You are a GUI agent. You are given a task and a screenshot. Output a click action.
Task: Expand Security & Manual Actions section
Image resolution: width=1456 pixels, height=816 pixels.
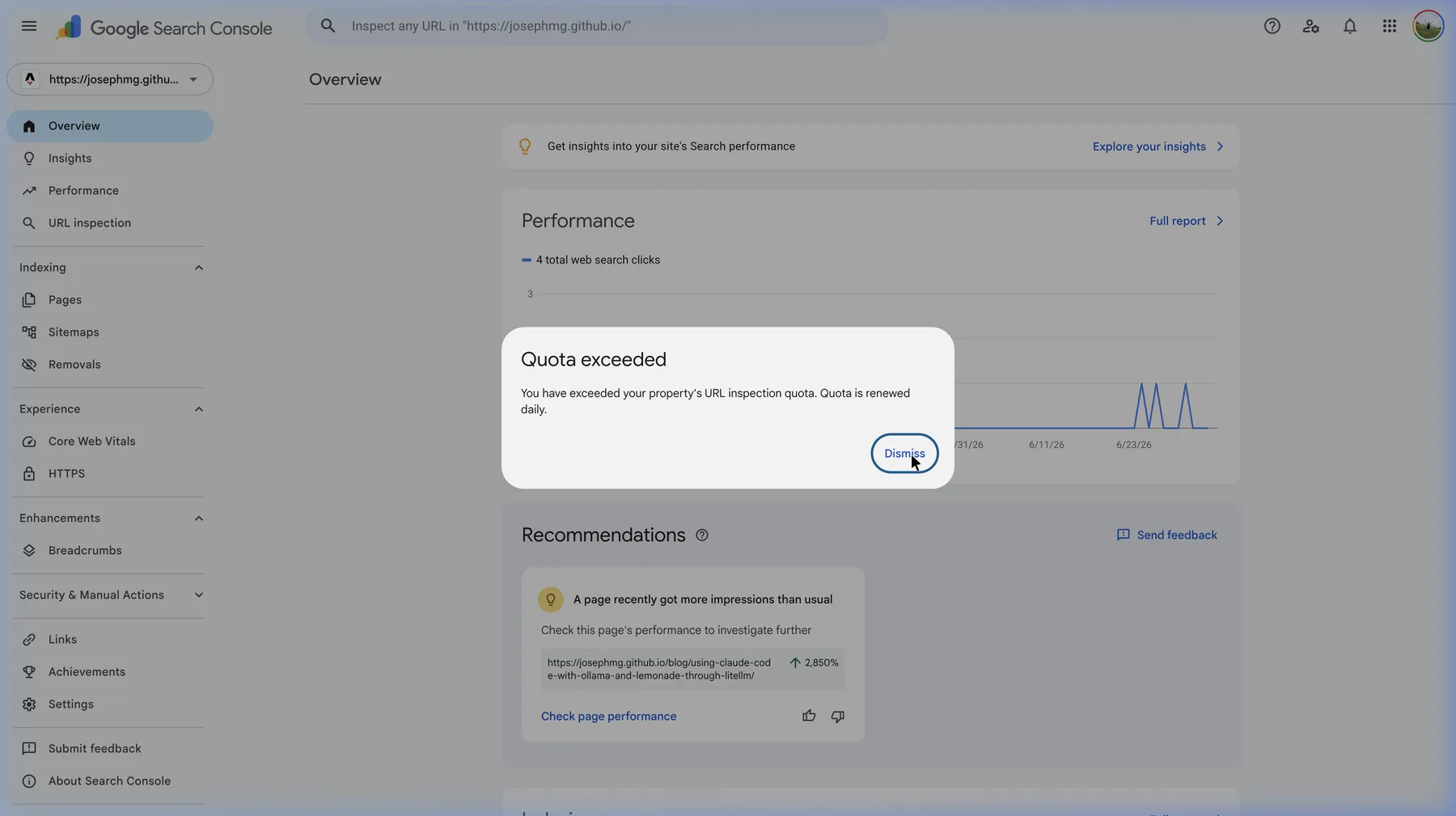point(198,595)
